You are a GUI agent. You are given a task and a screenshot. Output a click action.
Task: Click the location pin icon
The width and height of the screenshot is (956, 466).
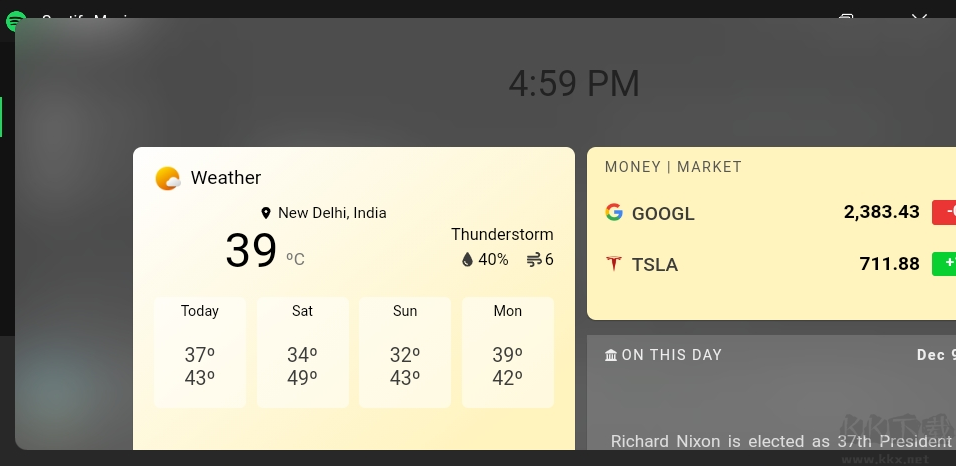coord(266,213)
